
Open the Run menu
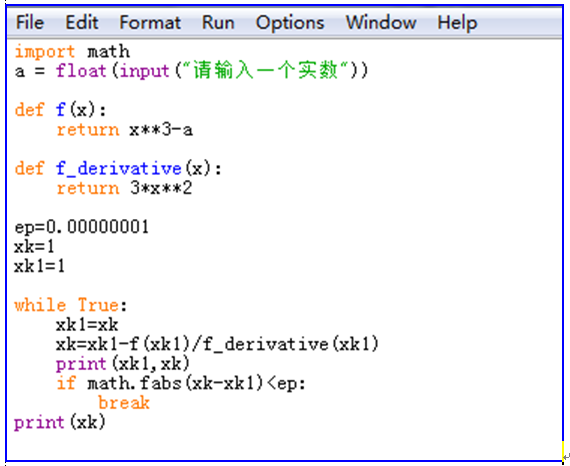tap(218, 23)
